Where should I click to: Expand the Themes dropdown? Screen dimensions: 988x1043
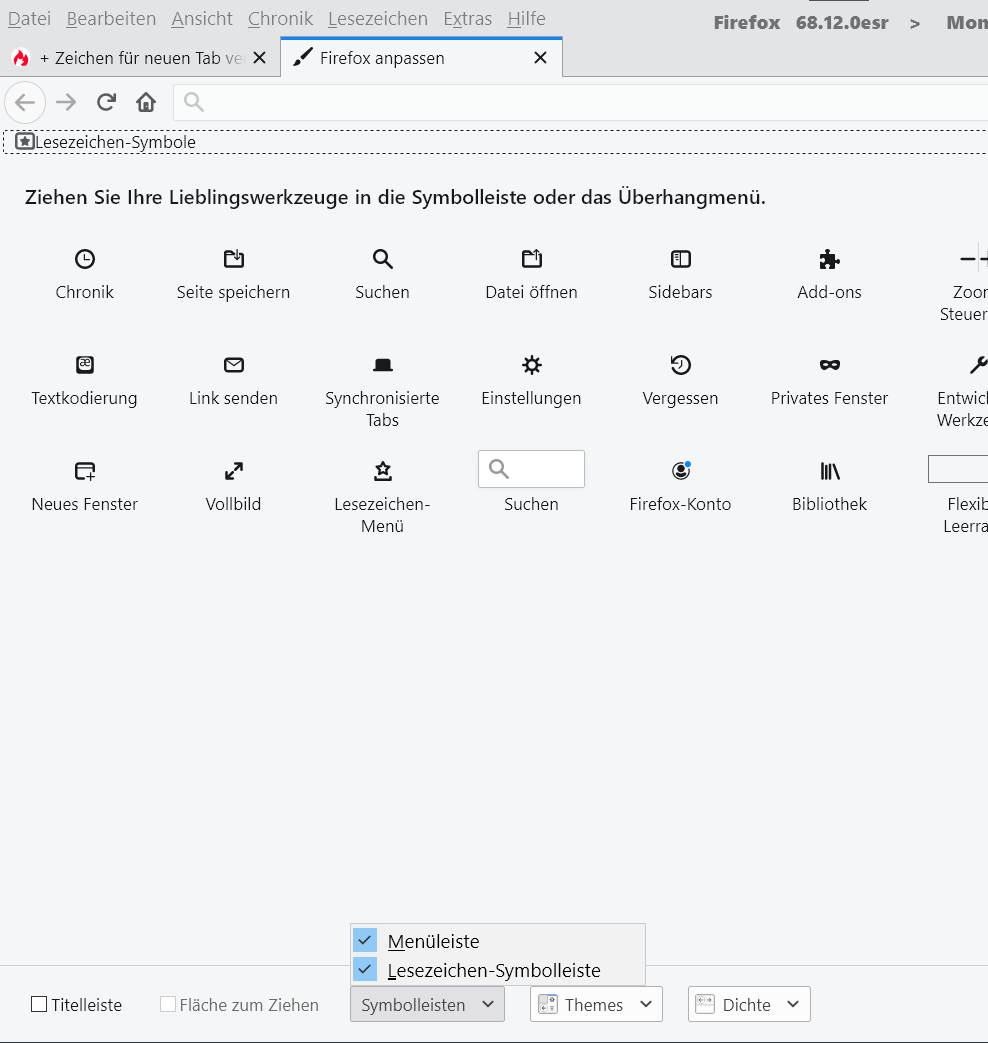pyautogui.click(x=596, y=1004)
